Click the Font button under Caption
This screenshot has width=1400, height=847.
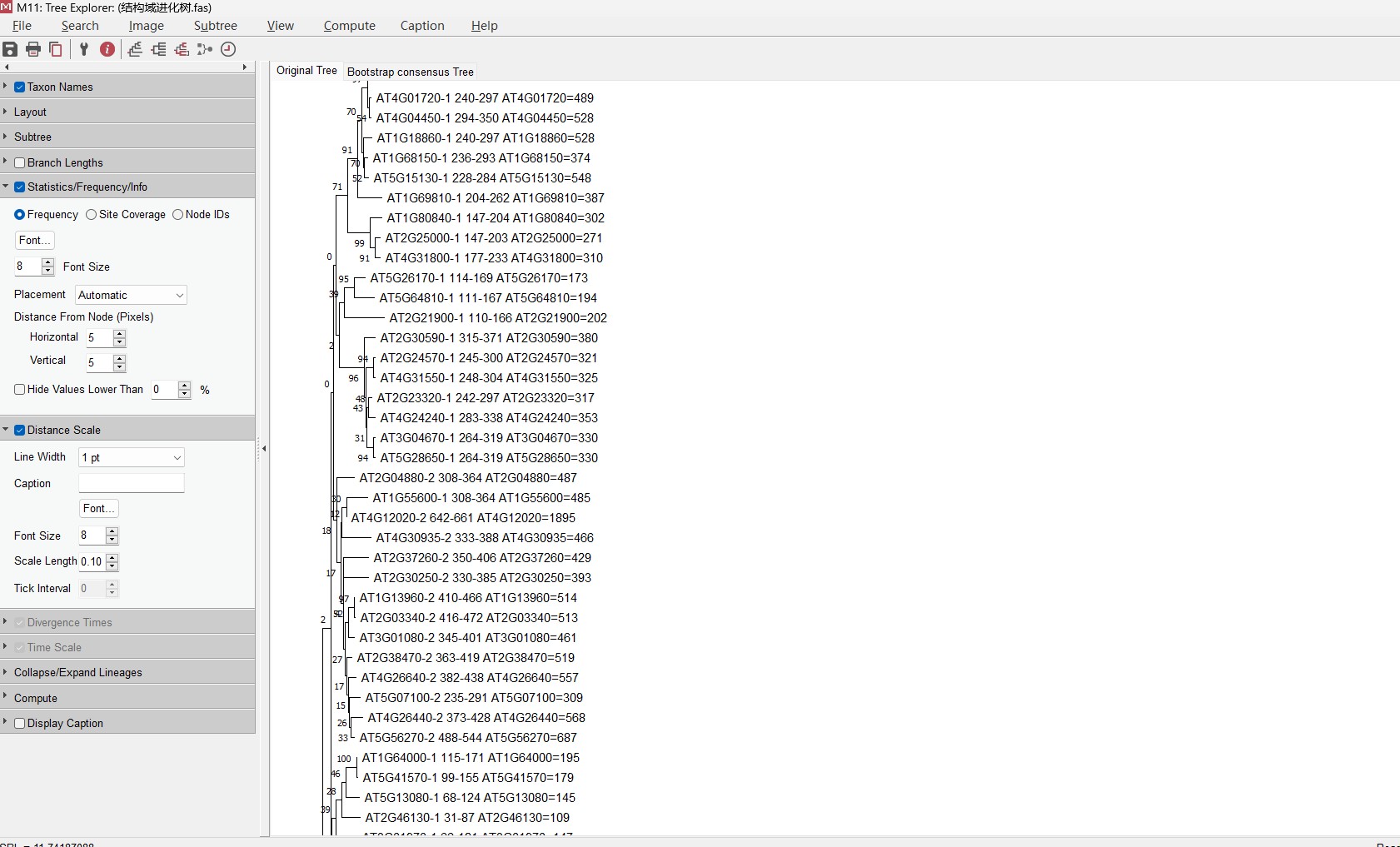(x=98, y=509)
